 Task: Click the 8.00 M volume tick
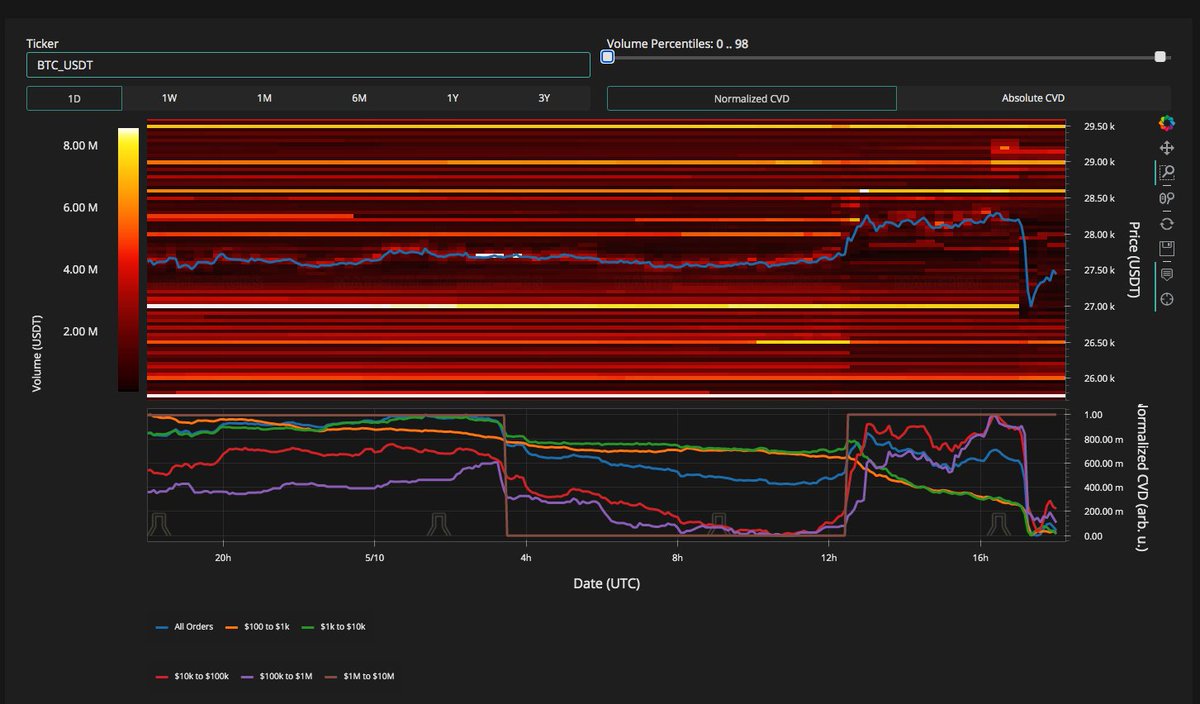(x=80, y=146)
